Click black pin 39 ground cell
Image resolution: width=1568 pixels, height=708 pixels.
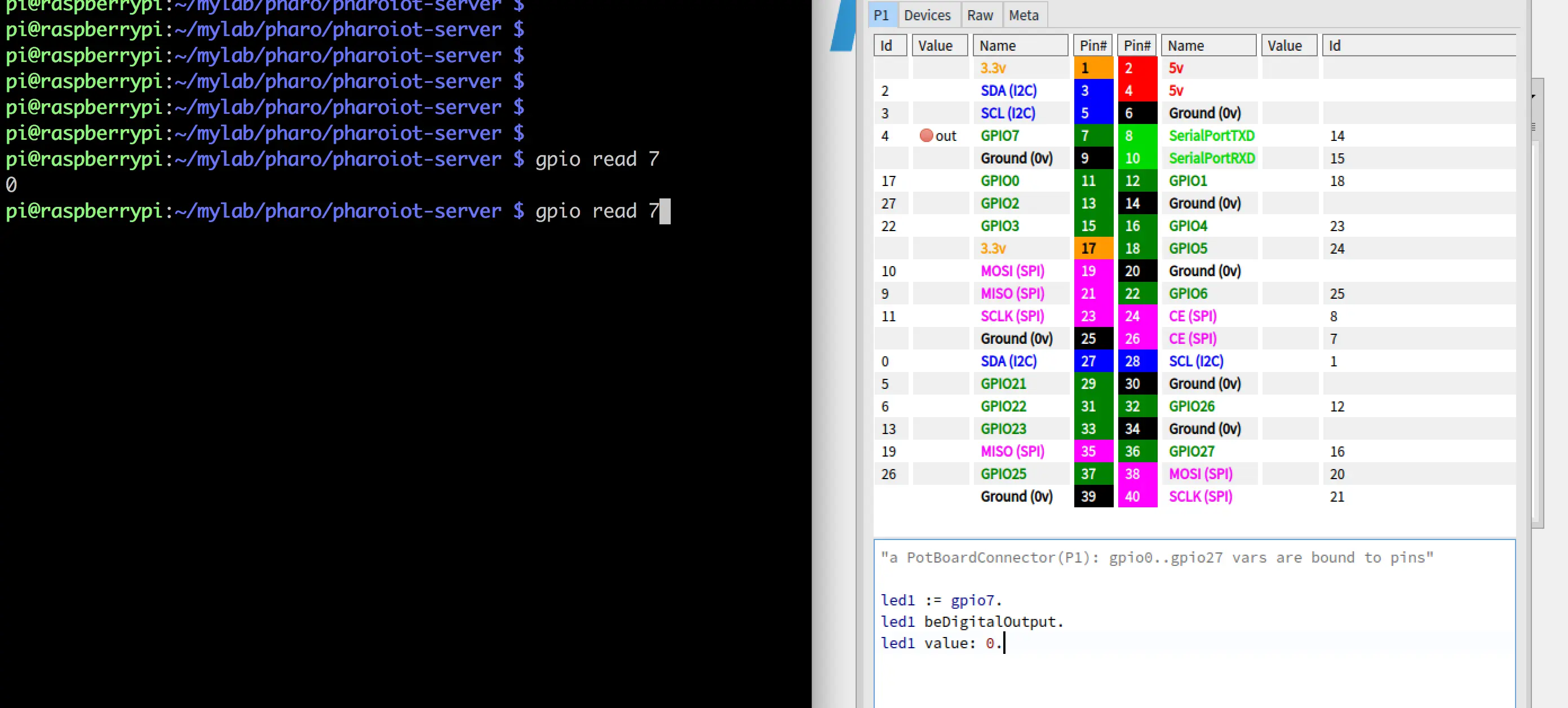[x=1093, y=495]
